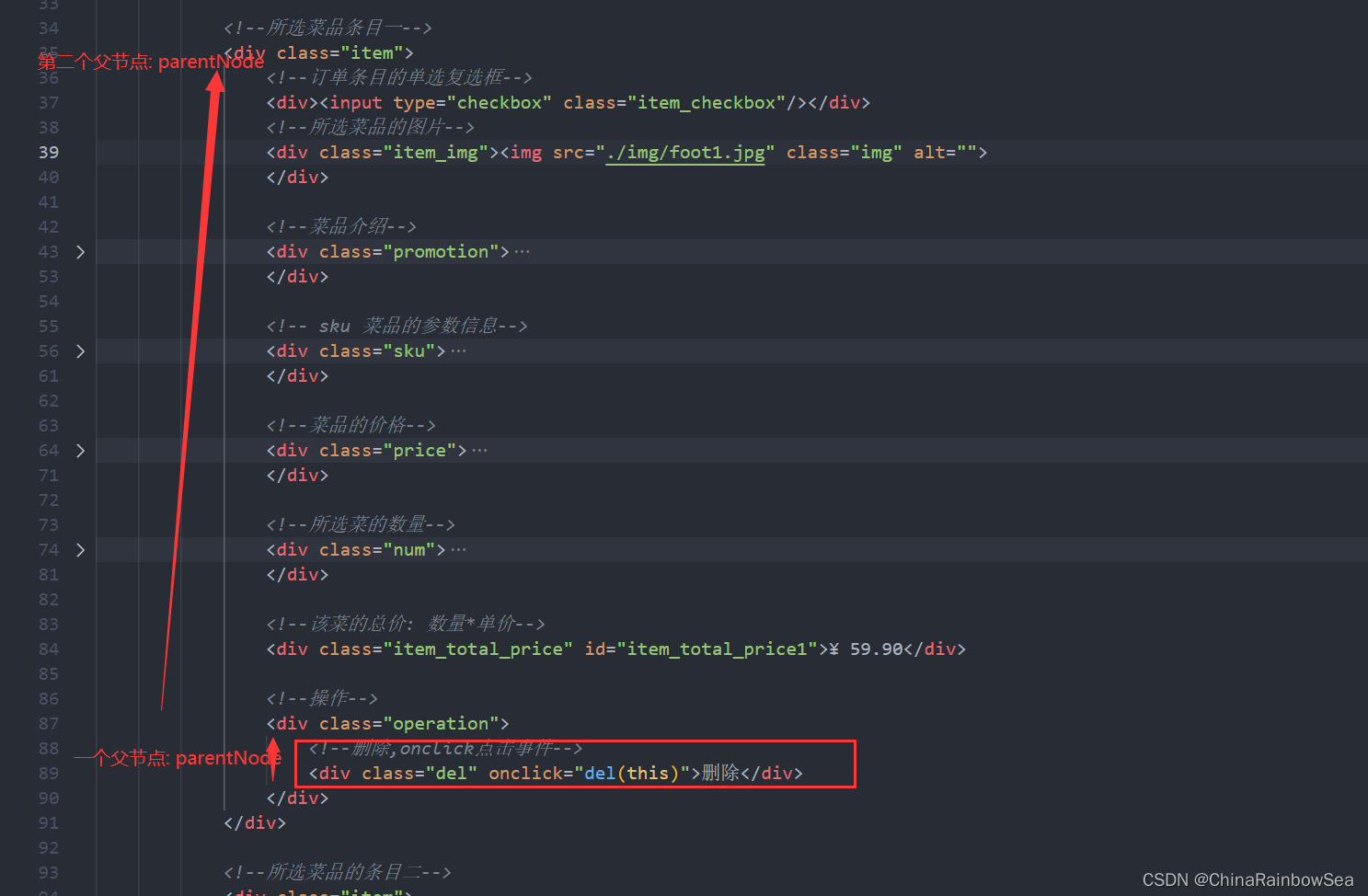Viewport: 1368px width, 896px height.
Task: Click the class="del" attribute text
Action: pyautogui.click(x=420, y=774)
